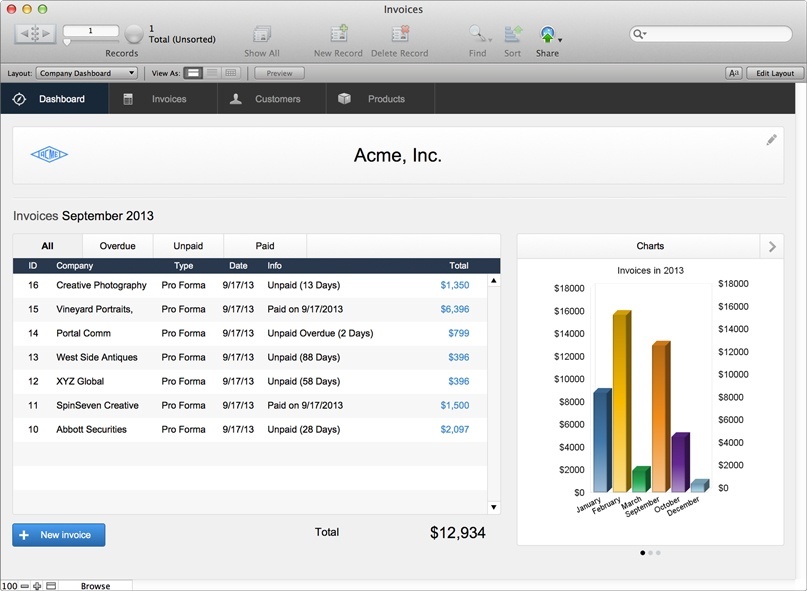807x591 pixels.
Task: Click the New invoice button
Action: [59, 535]
